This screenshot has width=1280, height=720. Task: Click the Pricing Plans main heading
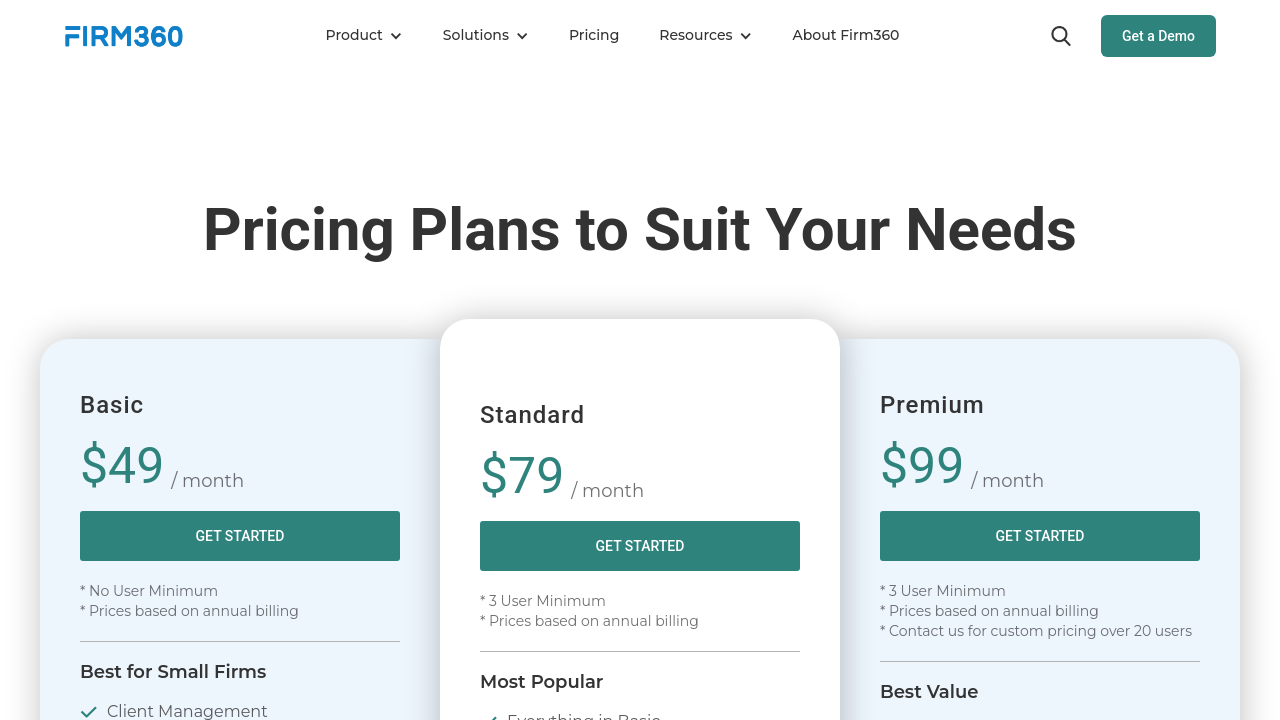[640, 229]
